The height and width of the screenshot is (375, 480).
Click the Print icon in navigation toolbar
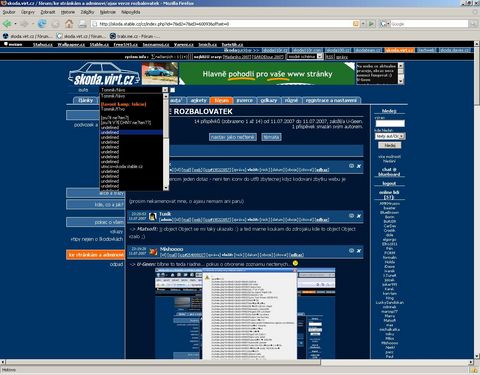pos(82,24)
